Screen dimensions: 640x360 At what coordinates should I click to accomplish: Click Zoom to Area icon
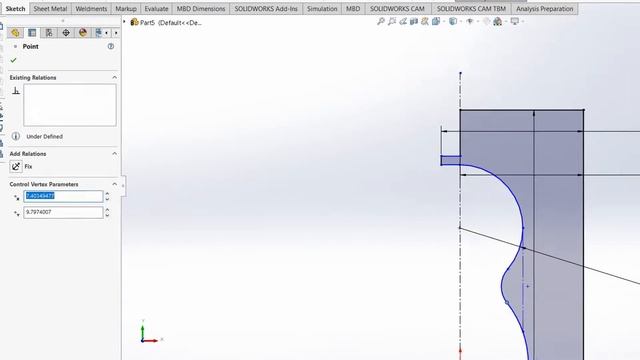[x=392, y=21]
